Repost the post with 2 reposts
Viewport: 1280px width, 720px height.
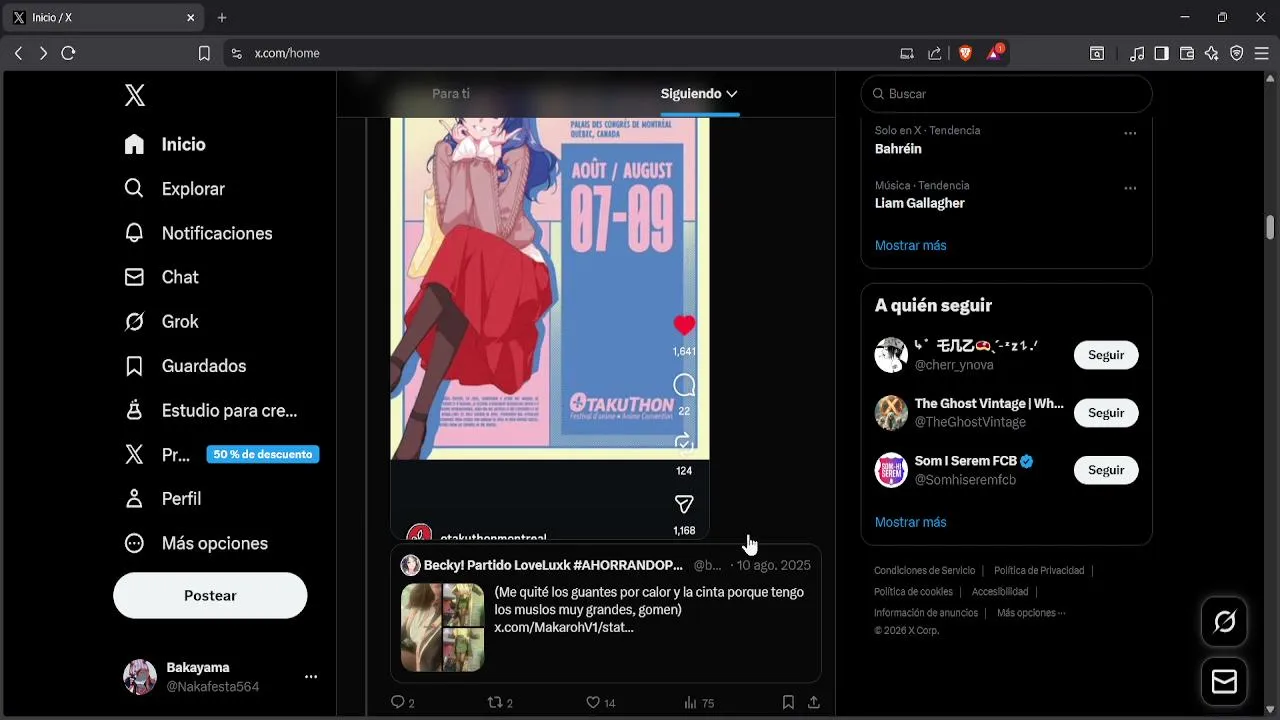tap(499, 703)
